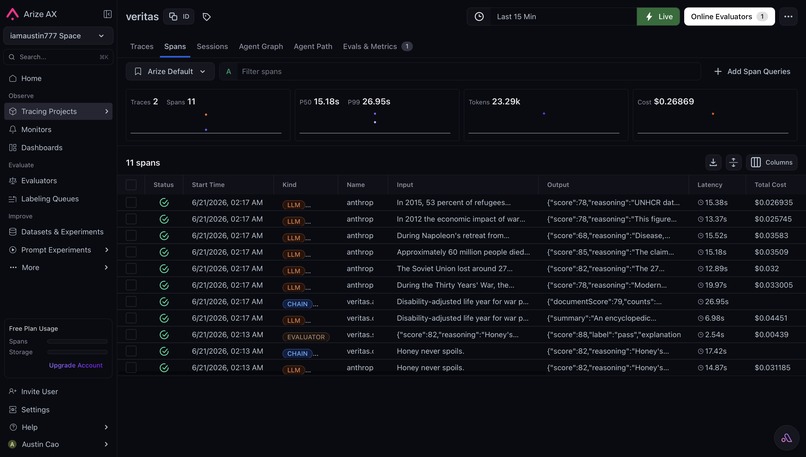This screenshot has width=806, height=457.
Task: Collapse the sidebar panel icon
Action: coord(107,14)
